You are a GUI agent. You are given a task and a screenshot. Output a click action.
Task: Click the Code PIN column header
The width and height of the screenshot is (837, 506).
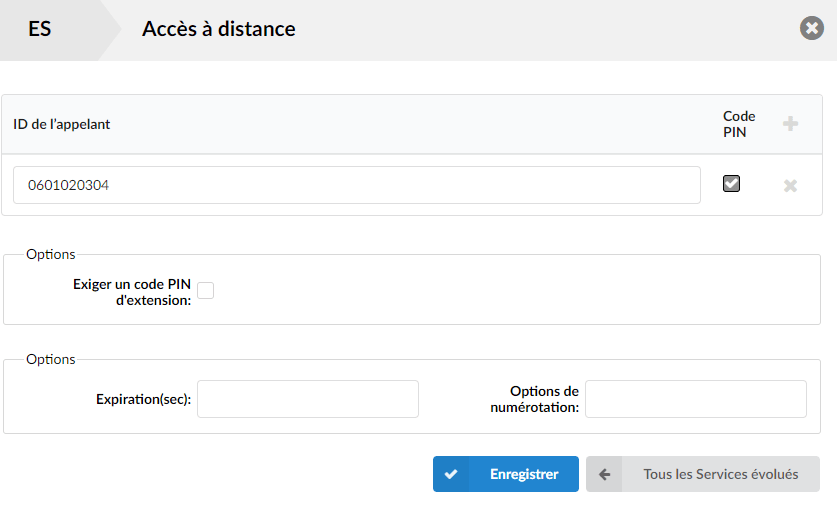point(739,124)
